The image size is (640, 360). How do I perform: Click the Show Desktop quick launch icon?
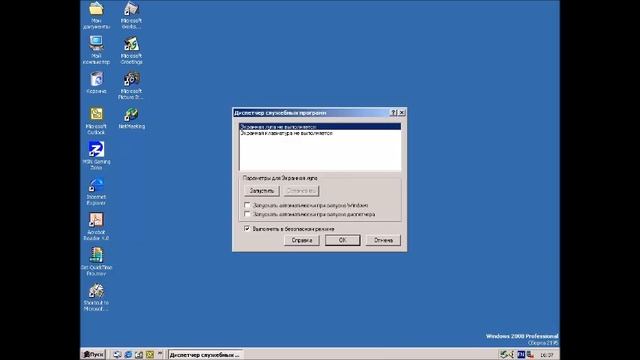click(x=117, y=355)
